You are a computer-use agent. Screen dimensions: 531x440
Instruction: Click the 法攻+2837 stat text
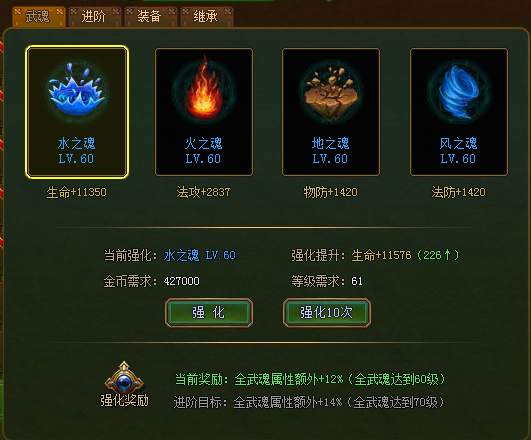tap(204, 192)
